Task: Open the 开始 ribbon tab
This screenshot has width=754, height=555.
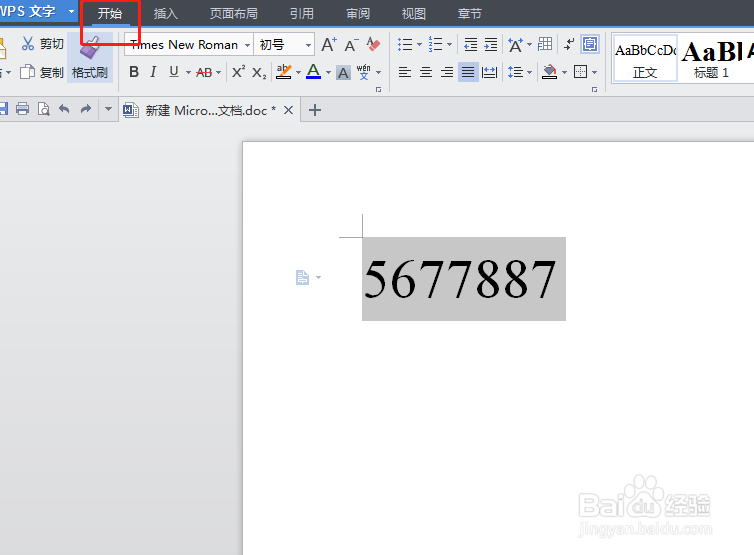Action: tap(110, 13)
